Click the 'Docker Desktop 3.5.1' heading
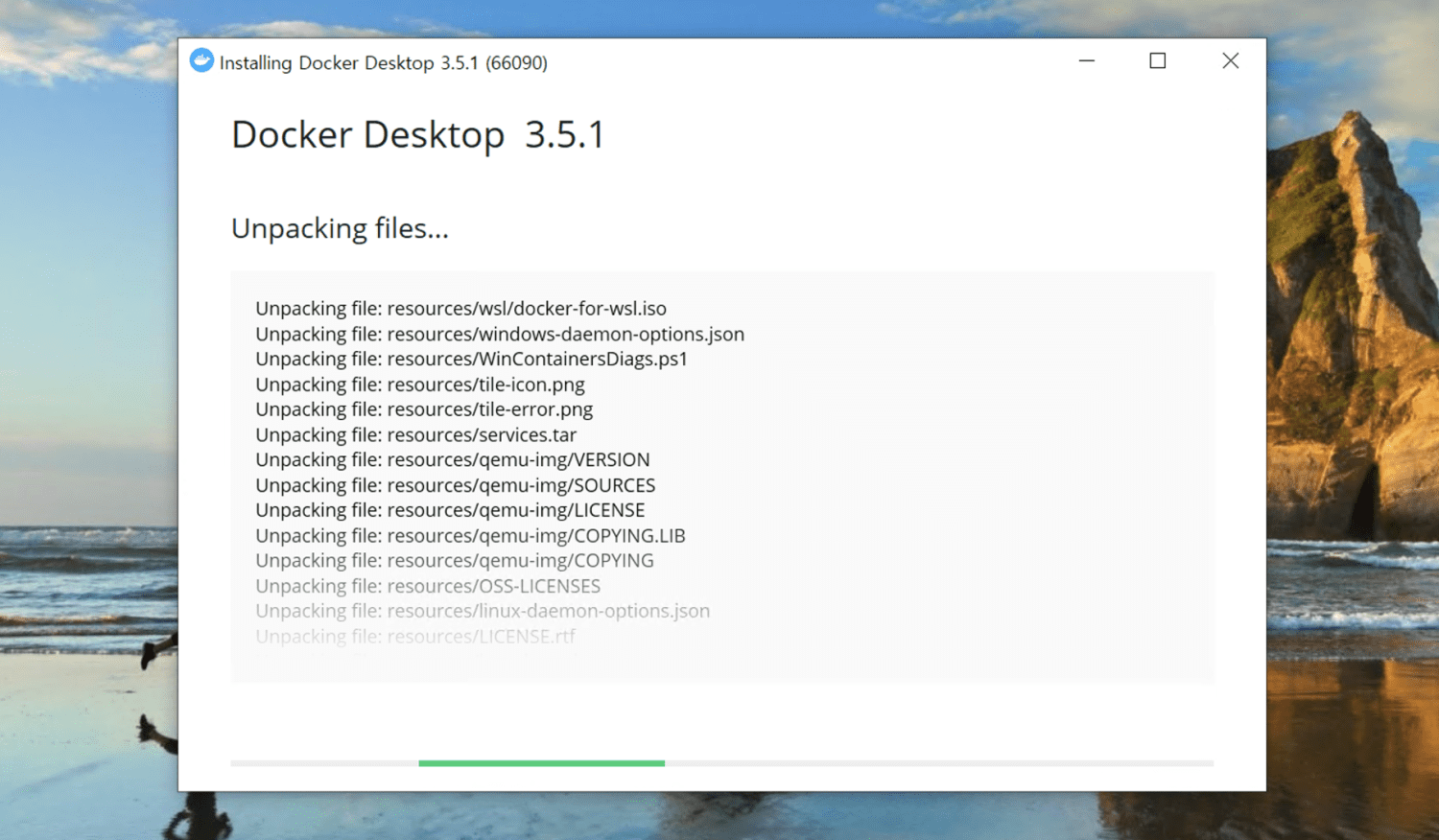1439x840 pixels. (418, 135)
